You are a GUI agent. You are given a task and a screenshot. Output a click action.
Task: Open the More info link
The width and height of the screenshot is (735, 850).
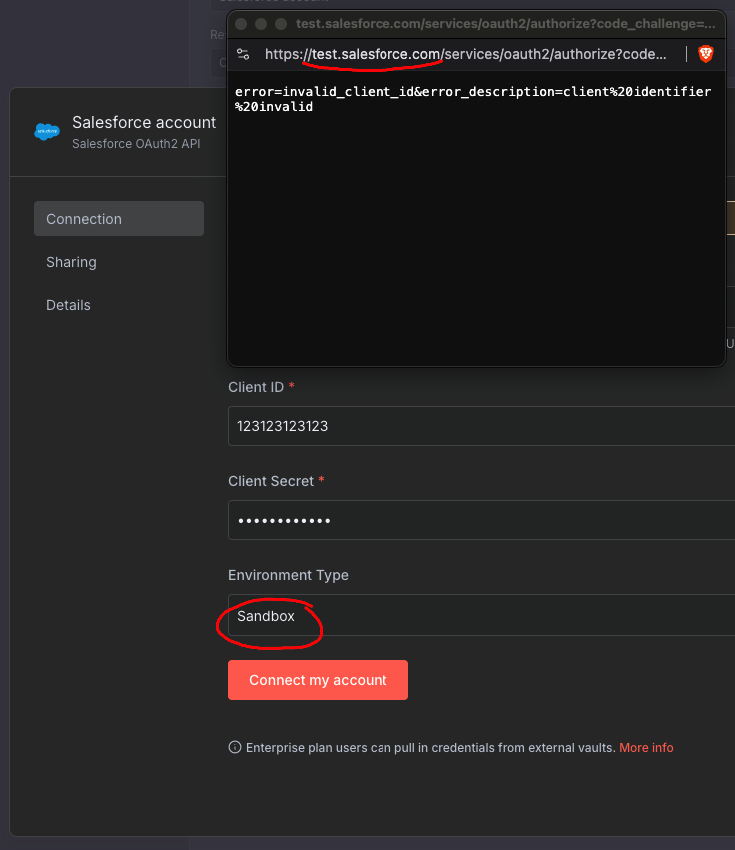(x=646, y=748)
